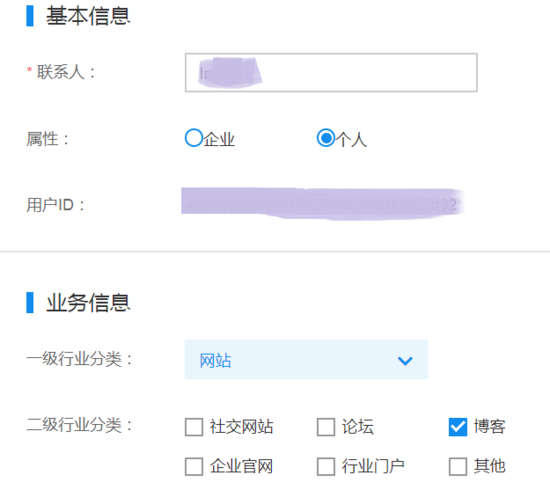The width and height of the screenshot is (550, 490).
Task: Click the blue bar beside 业务信息
Action: point(30,302)
